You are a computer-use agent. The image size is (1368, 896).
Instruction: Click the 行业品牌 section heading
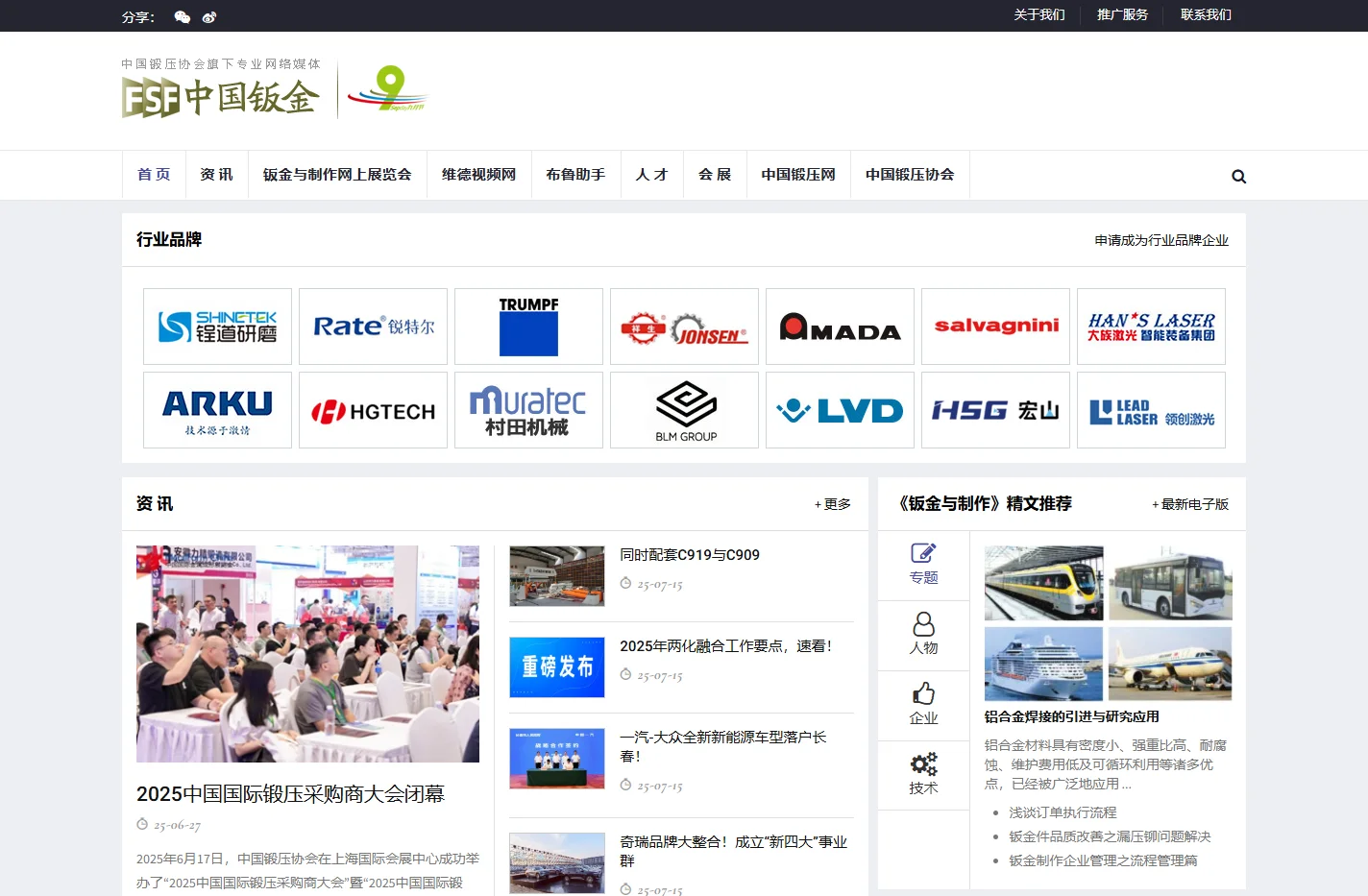(x=169, y=239)
